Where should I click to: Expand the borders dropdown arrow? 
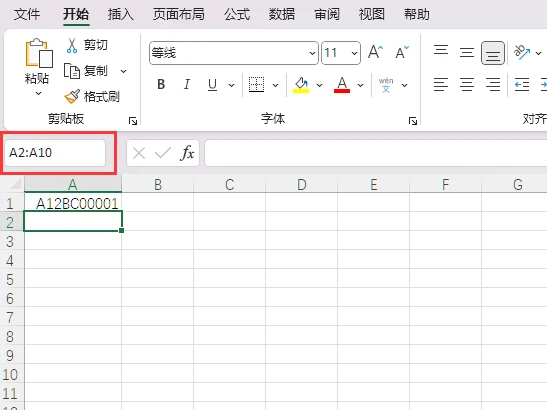(276, 85)
